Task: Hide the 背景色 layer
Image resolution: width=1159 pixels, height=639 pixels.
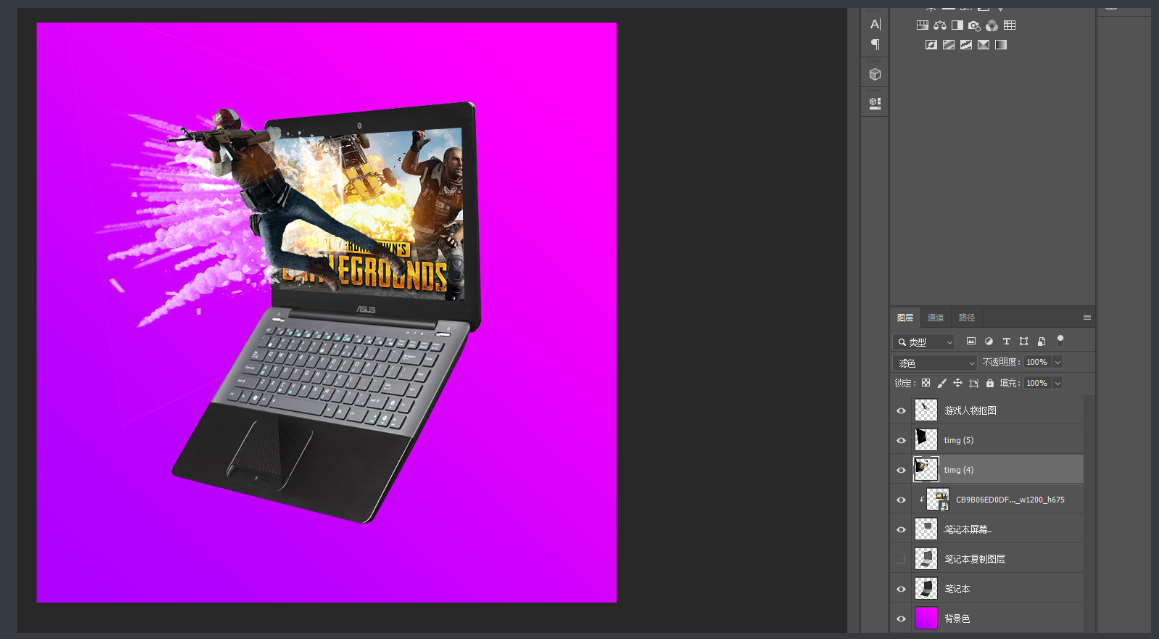Action: [x=901, y=618]
